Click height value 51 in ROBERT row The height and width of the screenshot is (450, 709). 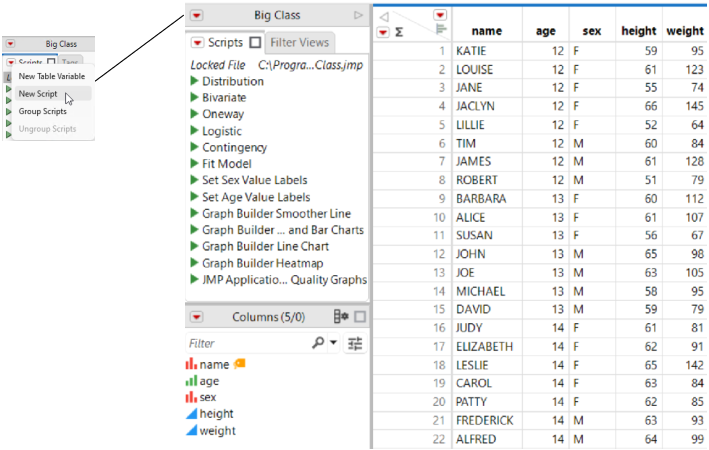point(638,180)
